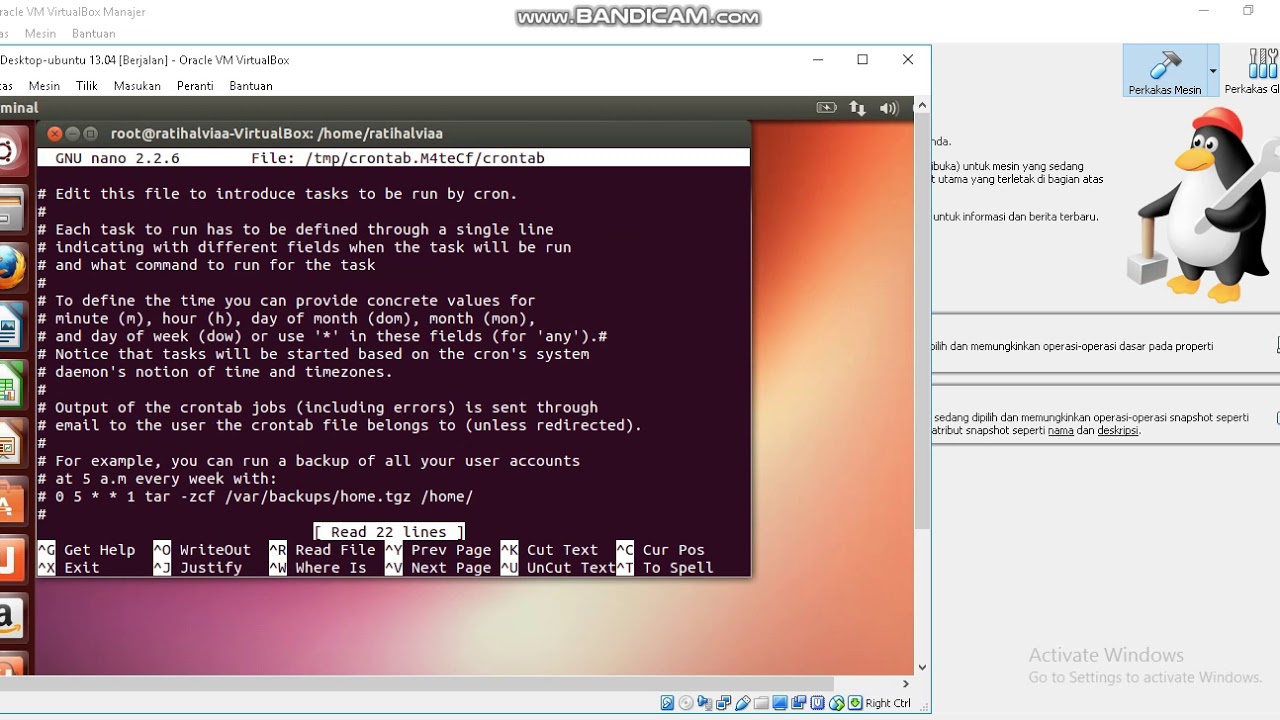This screenshot has width=1280, height=720.
Task: Click the shared folders status icon
Action: click(762, 703)
